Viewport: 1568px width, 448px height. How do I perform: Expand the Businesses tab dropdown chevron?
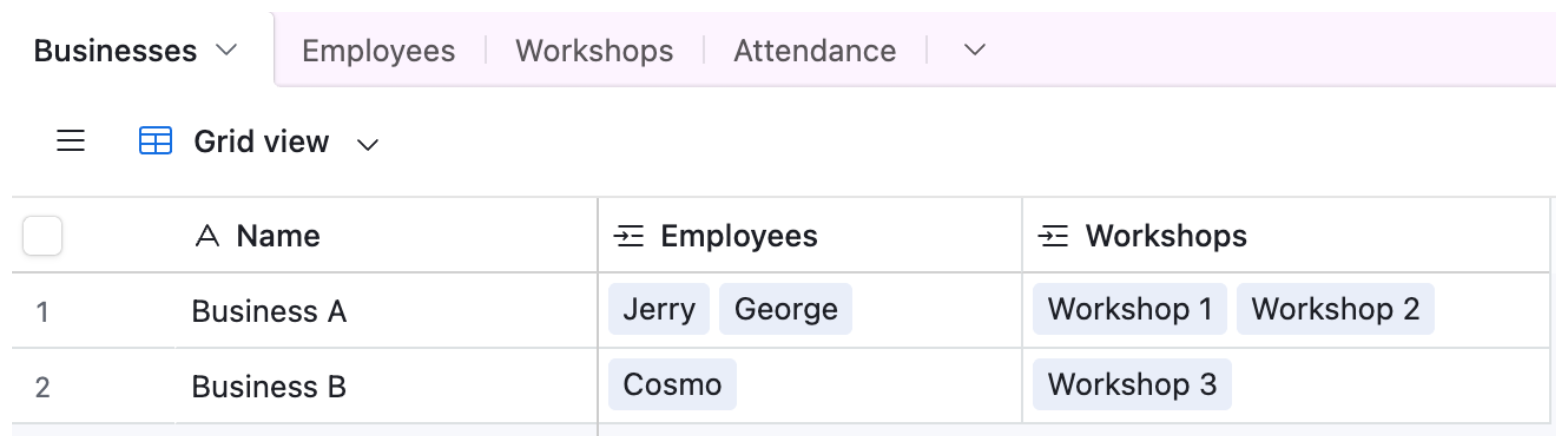click(x=226, y=50)
